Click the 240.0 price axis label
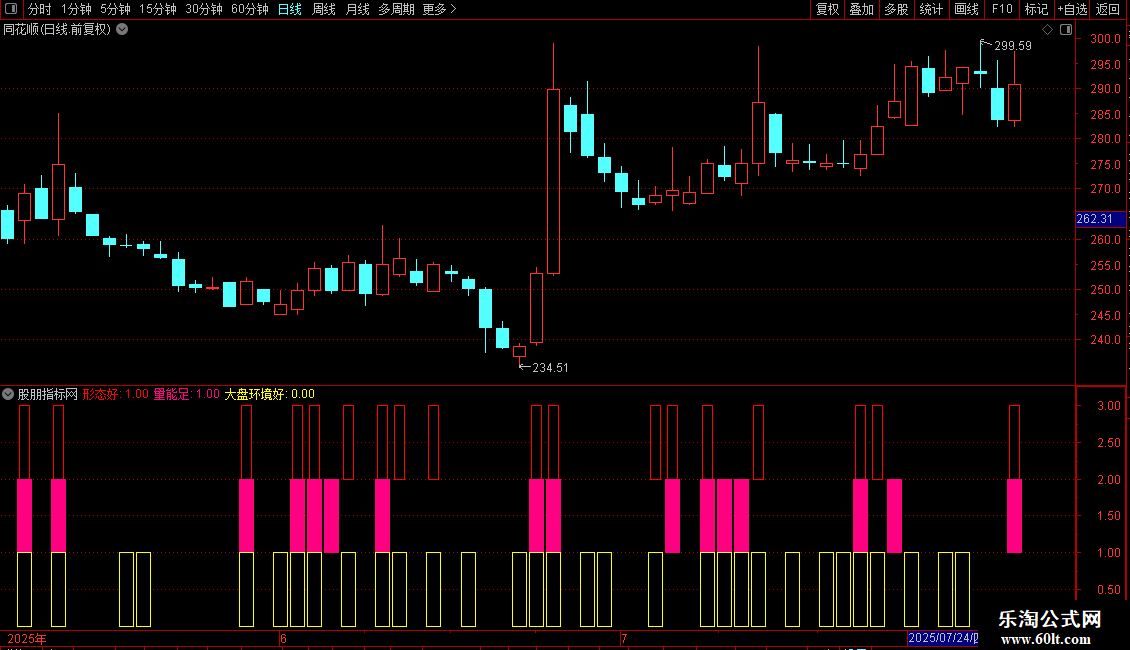The width and height of the screenshot is (1130, 650). (1105, 340)
